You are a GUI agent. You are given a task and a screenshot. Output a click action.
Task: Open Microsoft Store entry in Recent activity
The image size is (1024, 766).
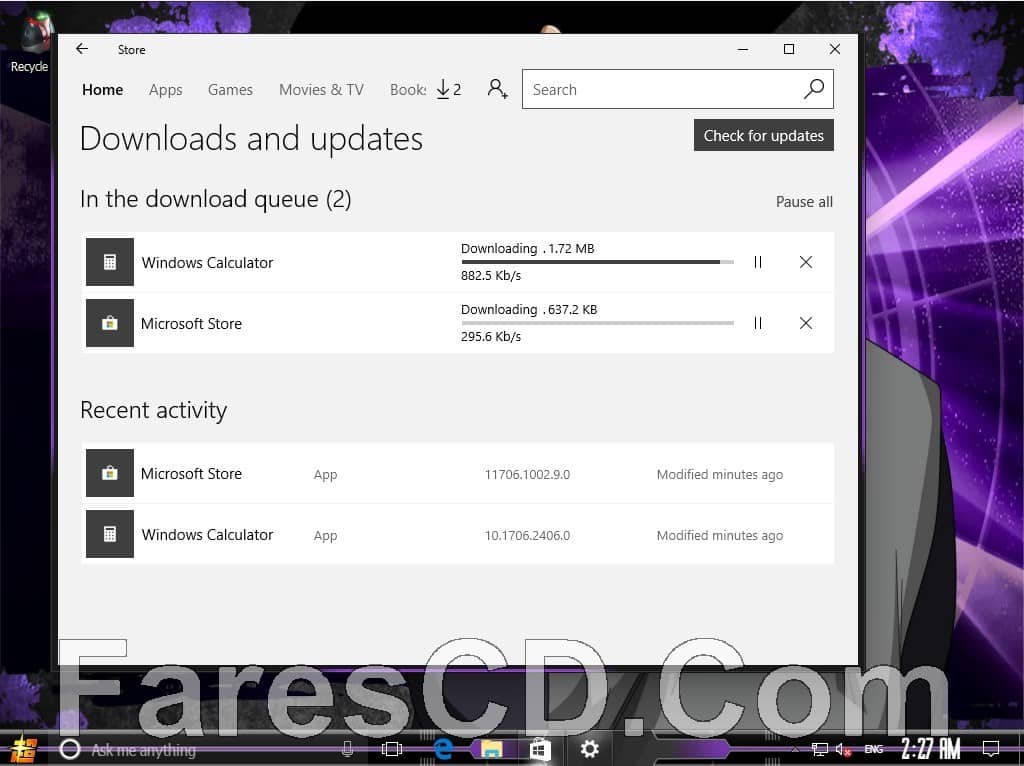click(458, 473)
